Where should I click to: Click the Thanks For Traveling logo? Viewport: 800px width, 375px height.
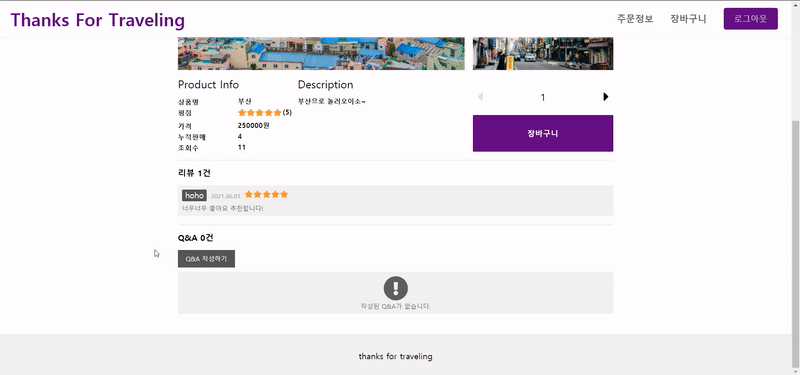(x=97, y=20)
